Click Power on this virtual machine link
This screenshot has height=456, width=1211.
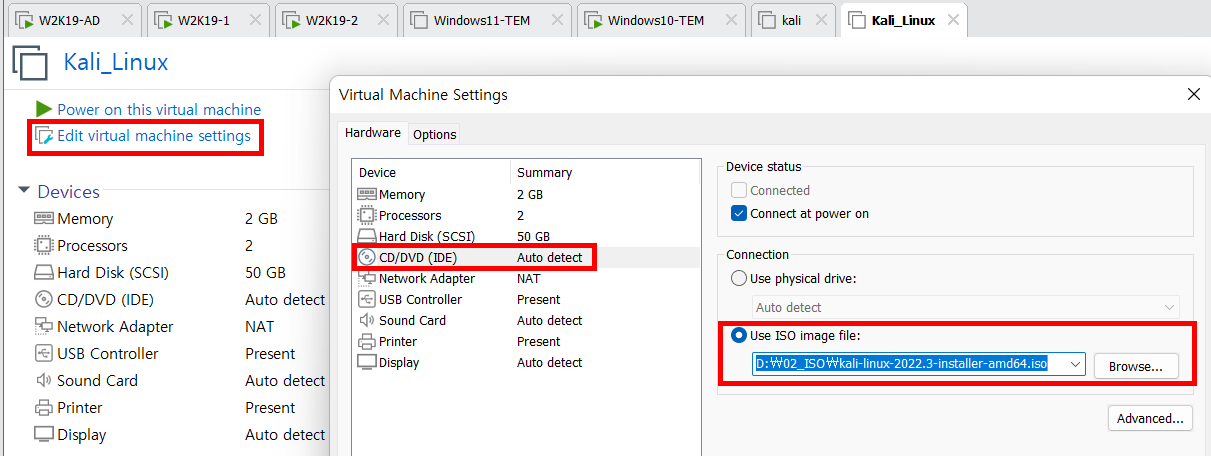pyautogui.click(x=159, y=110)
